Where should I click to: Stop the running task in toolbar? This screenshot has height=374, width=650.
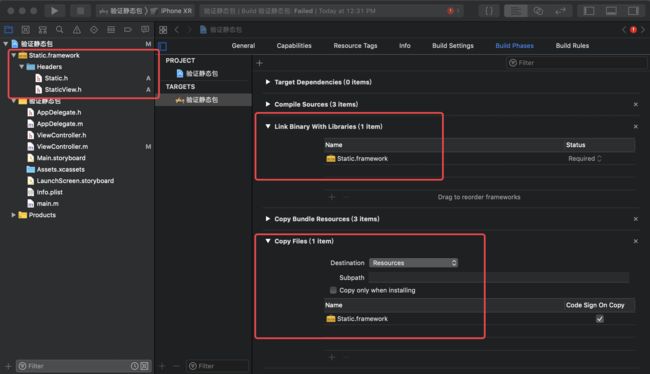80,11
